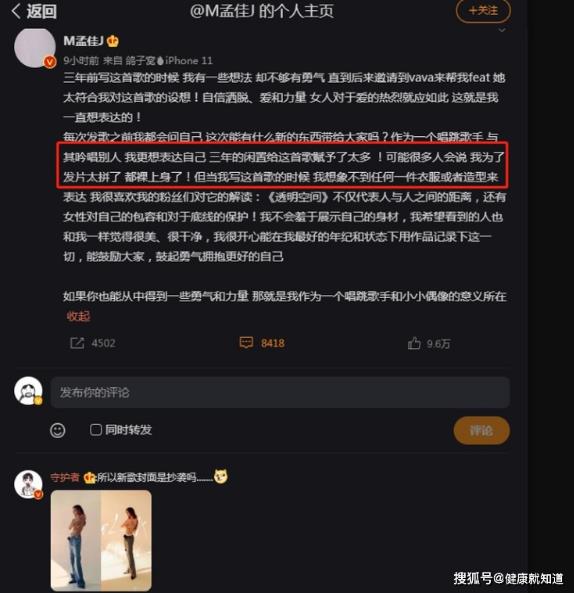Like the post with thumbs-up 9.6万
This screenshot has width=574, height=593.
pyautogui.click(x=429, y=343)
